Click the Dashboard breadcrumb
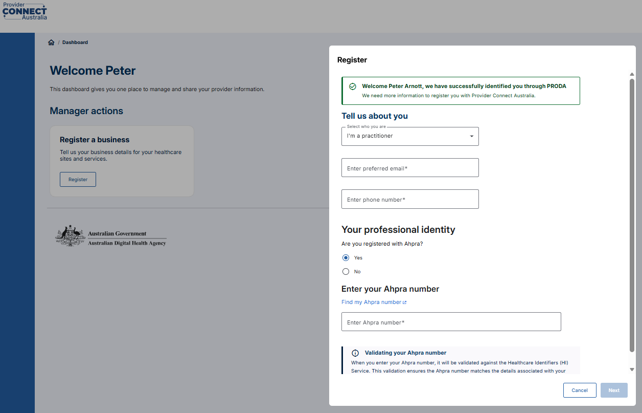 [75, 42]
